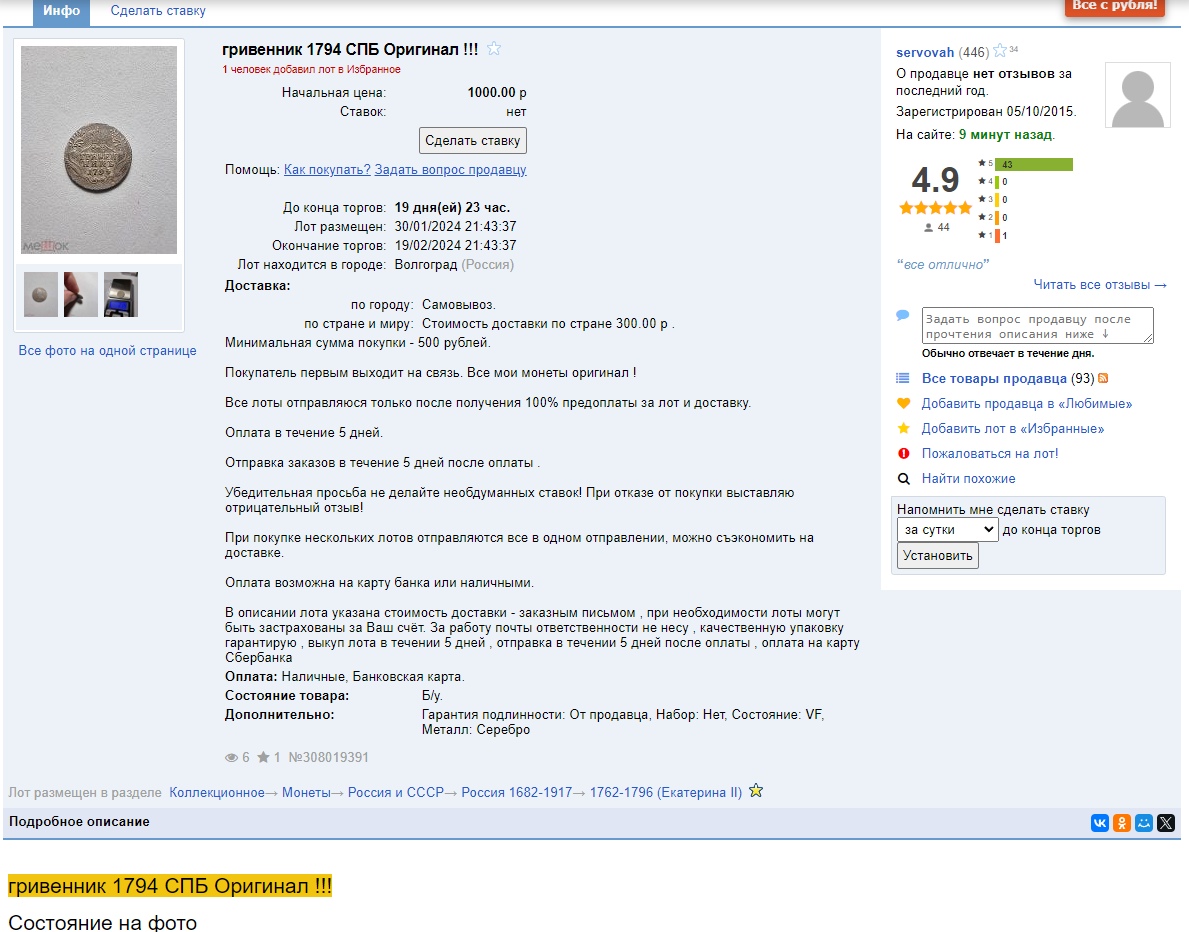The height and width of the screenshot is (932, 1189).
Task: Switch to the "Сделать ставку" tab
Action: (158, 11)
